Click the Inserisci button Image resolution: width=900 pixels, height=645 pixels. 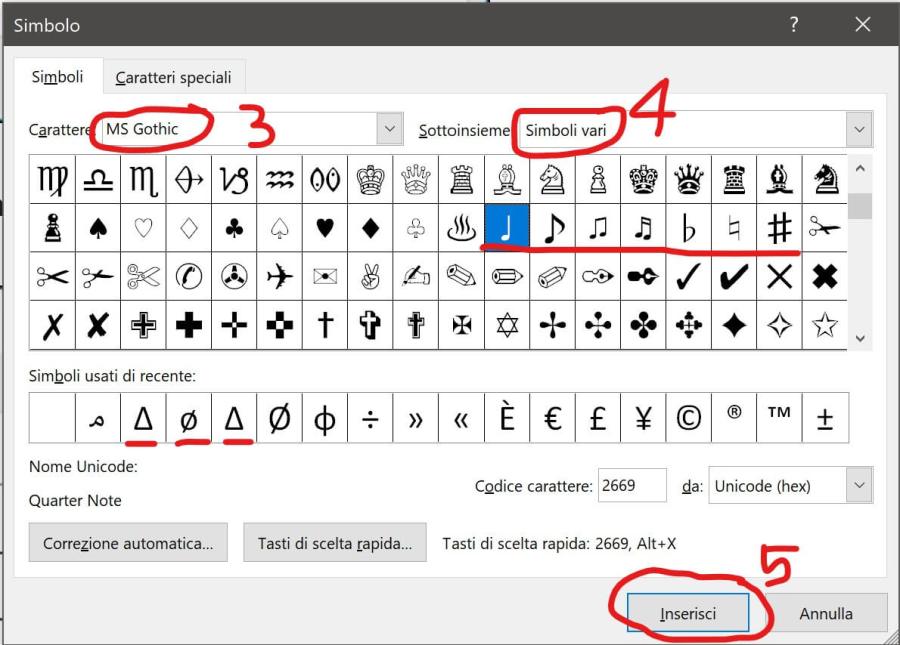click(x=691, y=613)
